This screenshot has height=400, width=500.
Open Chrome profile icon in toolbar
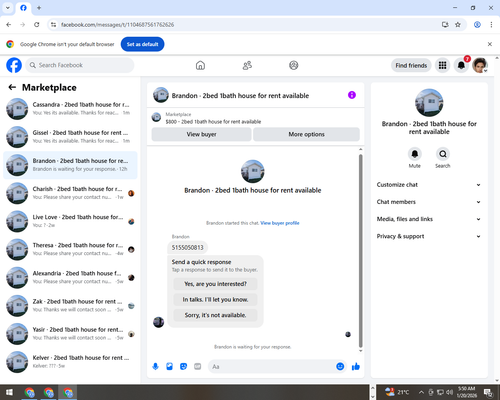(477, 25)
